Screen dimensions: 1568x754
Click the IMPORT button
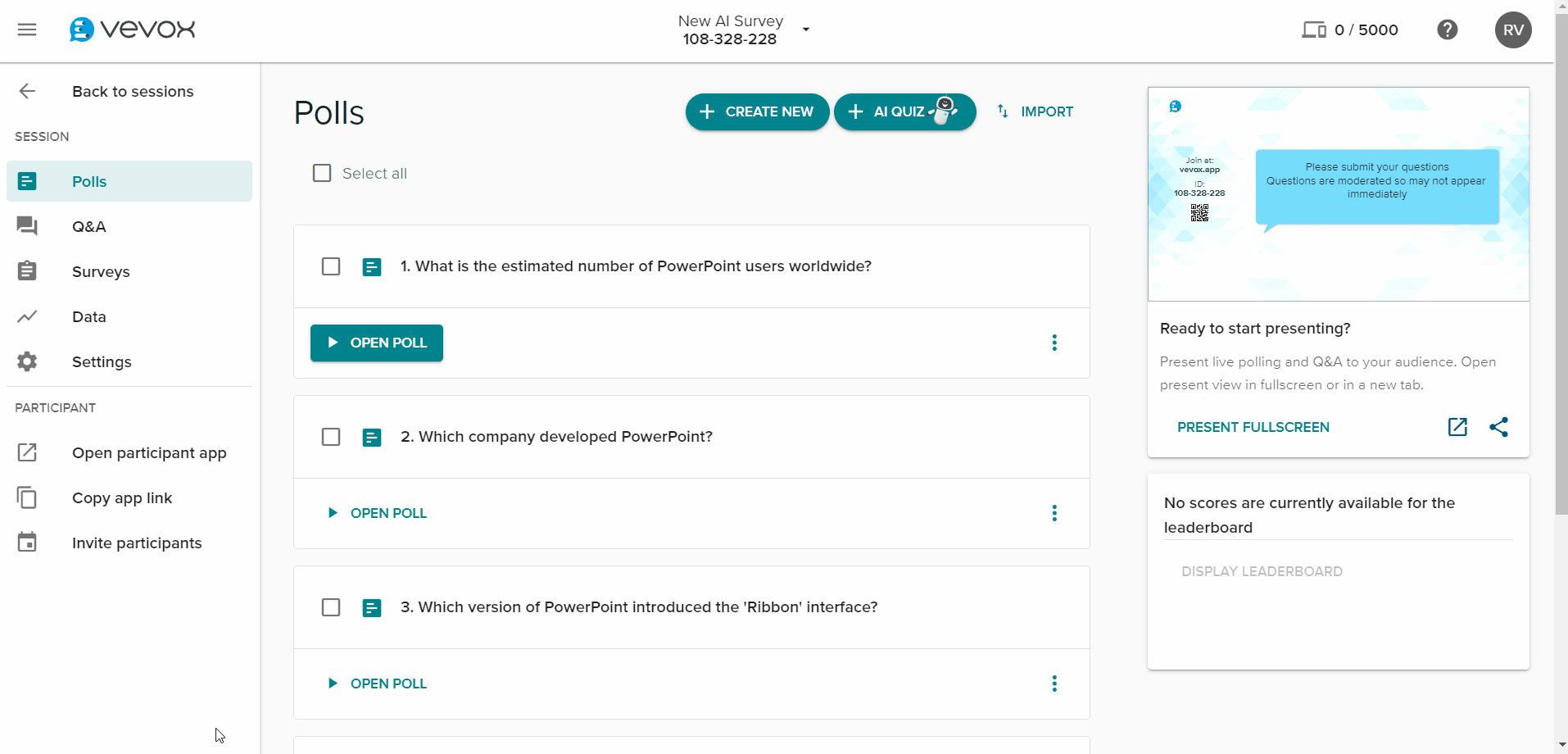(1035, 111)
